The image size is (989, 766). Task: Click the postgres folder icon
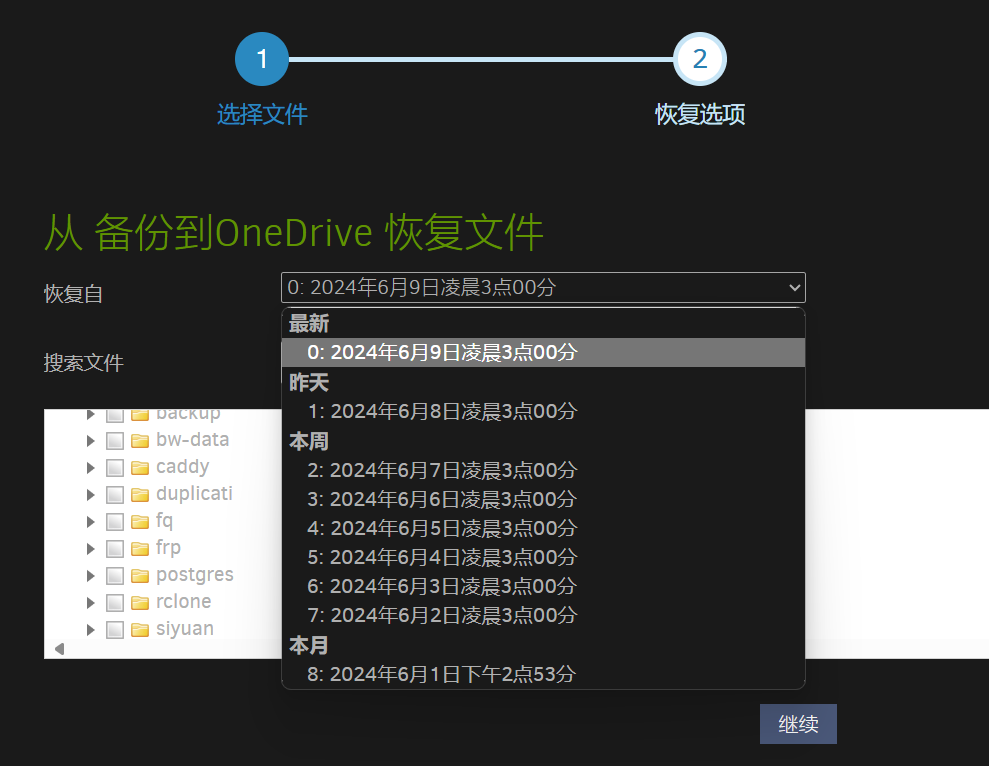[x=139, y=575]
